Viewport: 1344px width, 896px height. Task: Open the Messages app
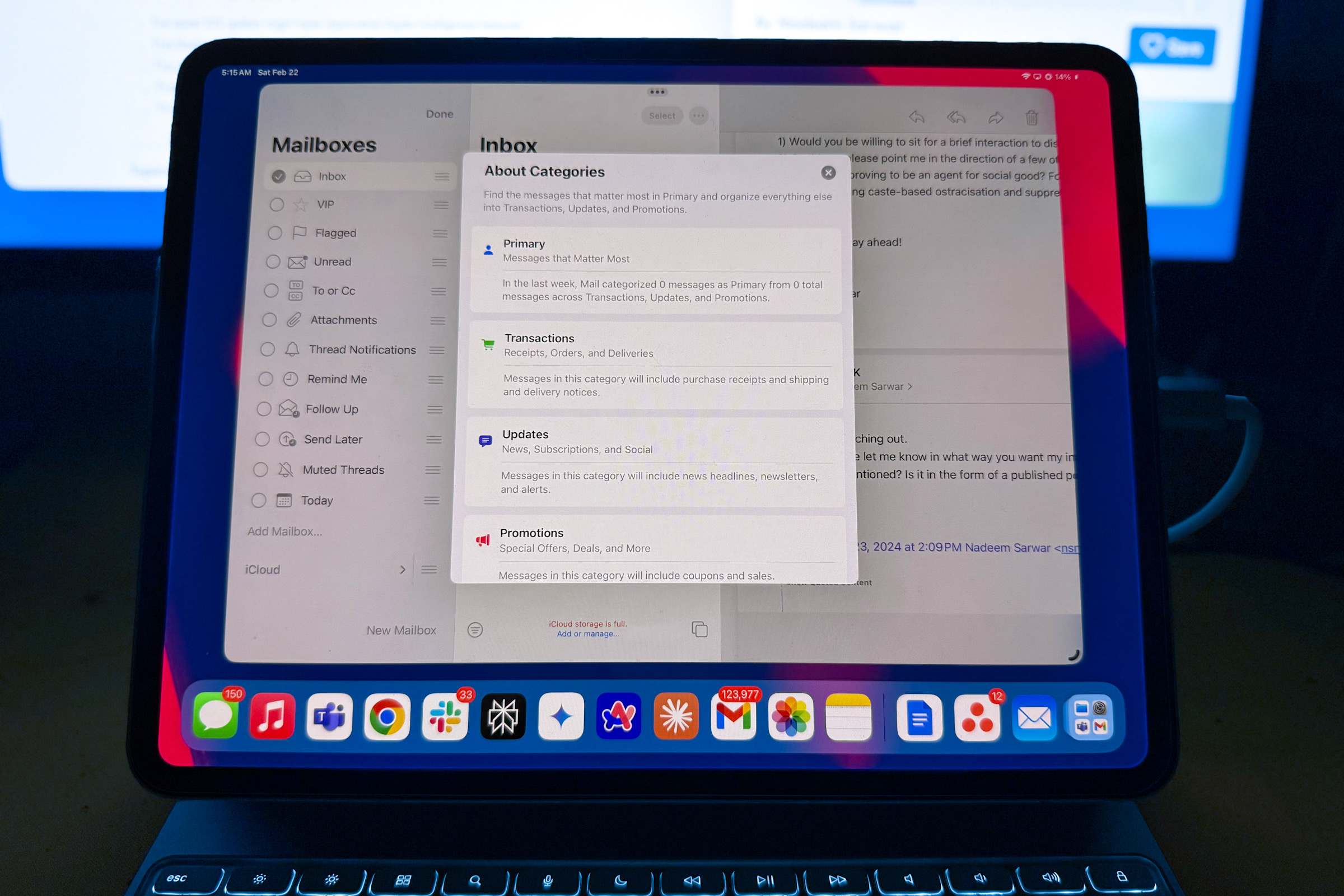tap(219, 717)
